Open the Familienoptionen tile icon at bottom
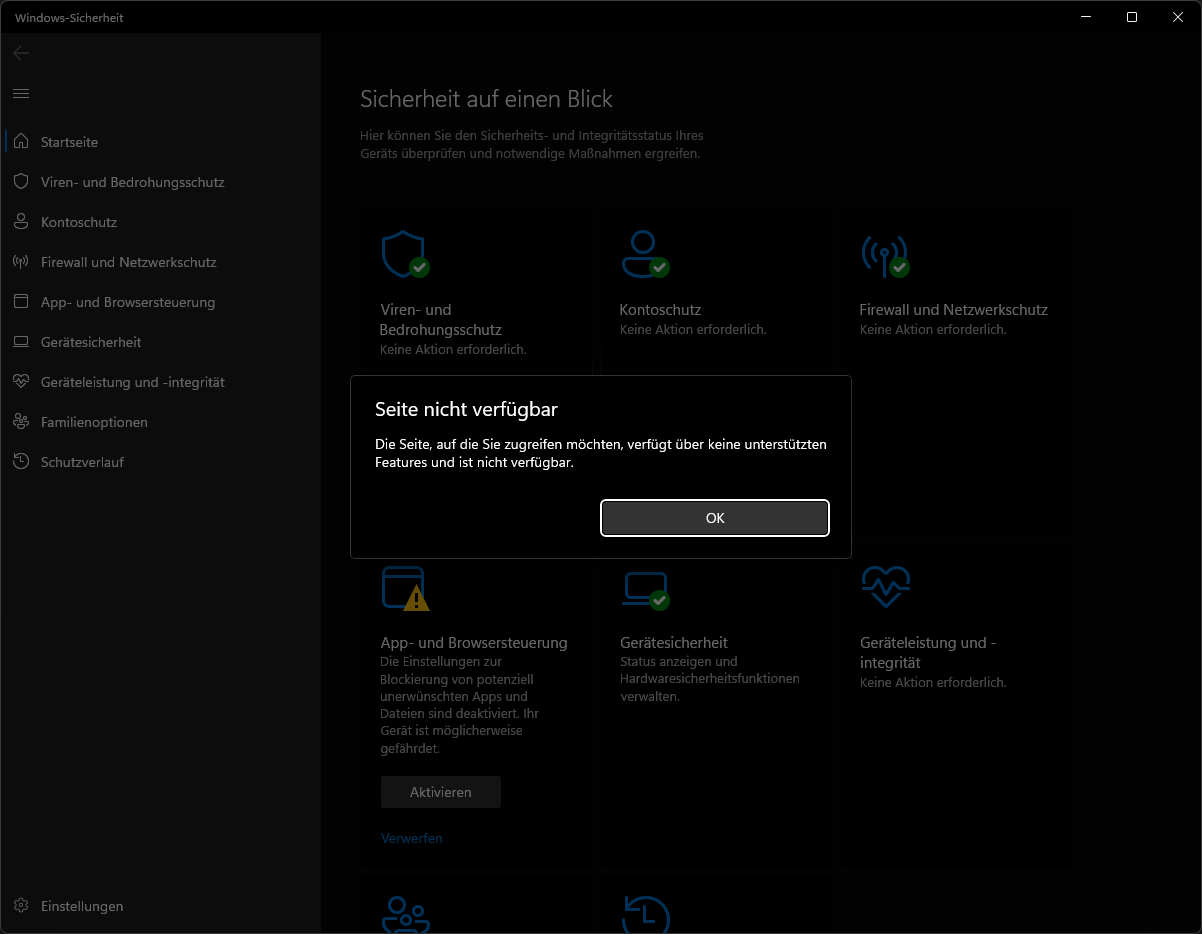1202x934 pixels. 406,914
